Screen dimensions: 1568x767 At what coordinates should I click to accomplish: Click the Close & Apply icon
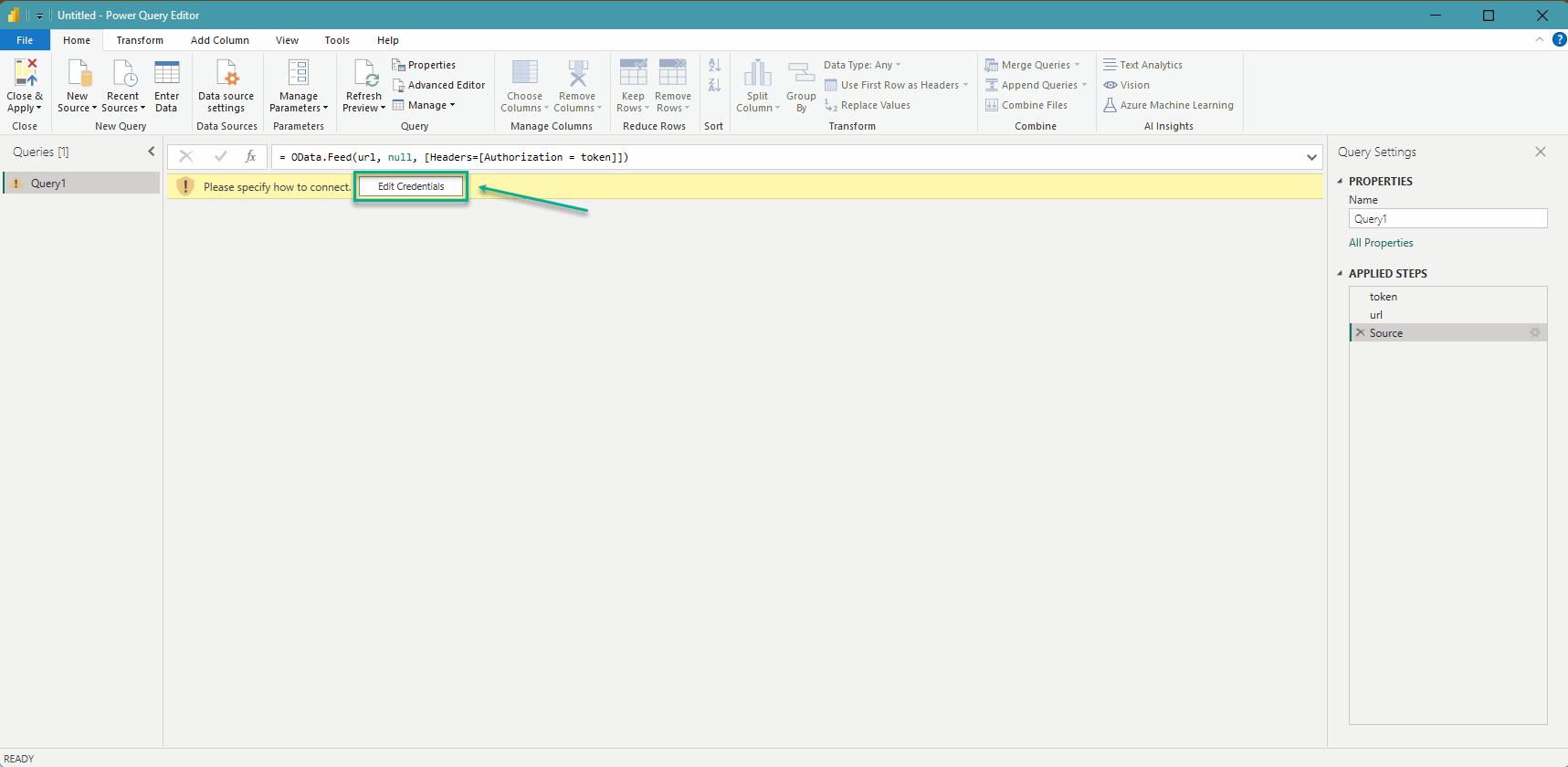pyautogui.click(x=25, y=73)
